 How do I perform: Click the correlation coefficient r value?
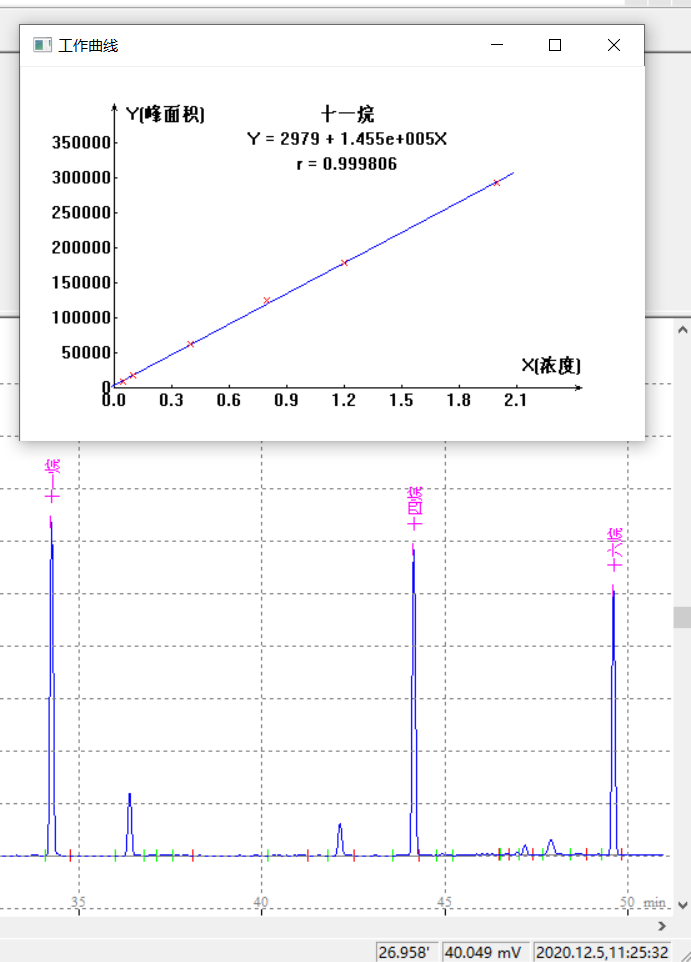[346, 164]
